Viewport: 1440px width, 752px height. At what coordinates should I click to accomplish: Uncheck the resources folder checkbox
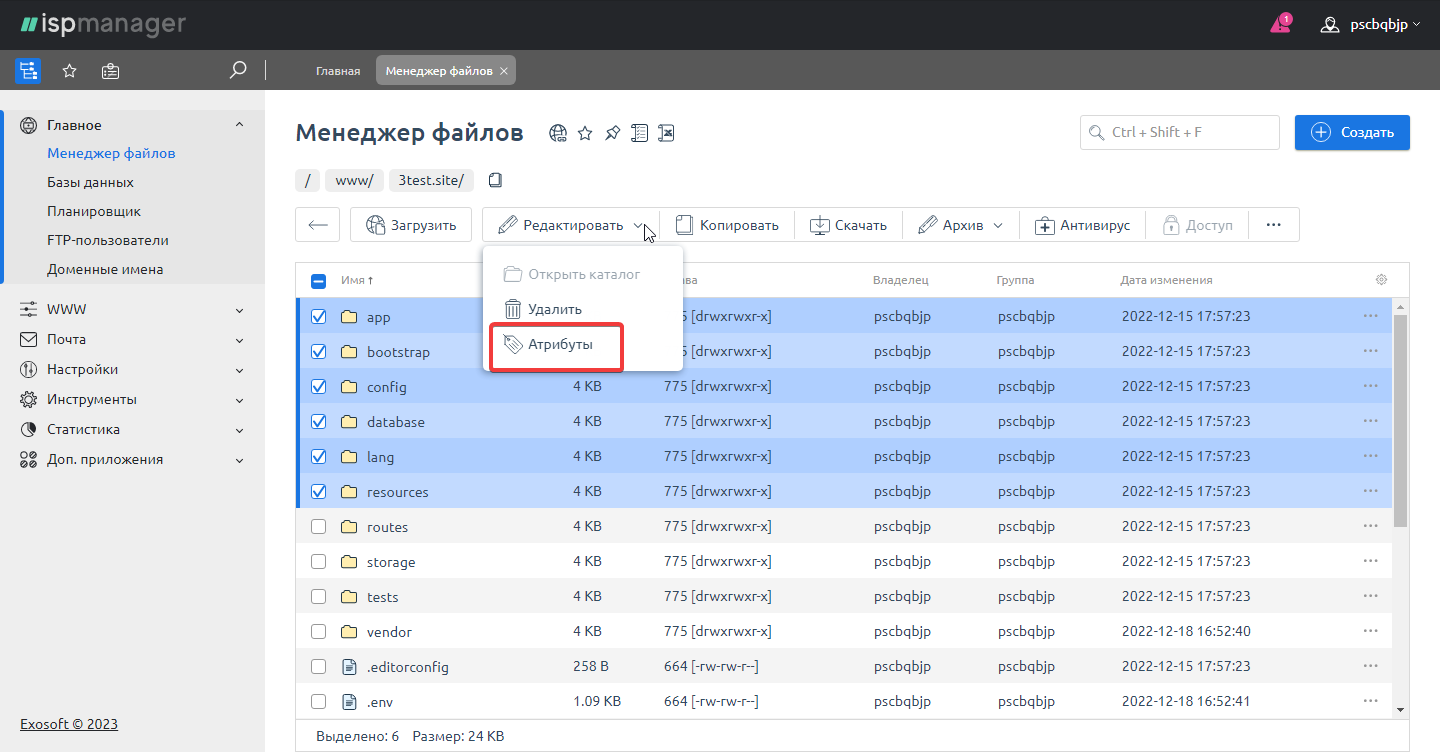click(x=318, y=491)
